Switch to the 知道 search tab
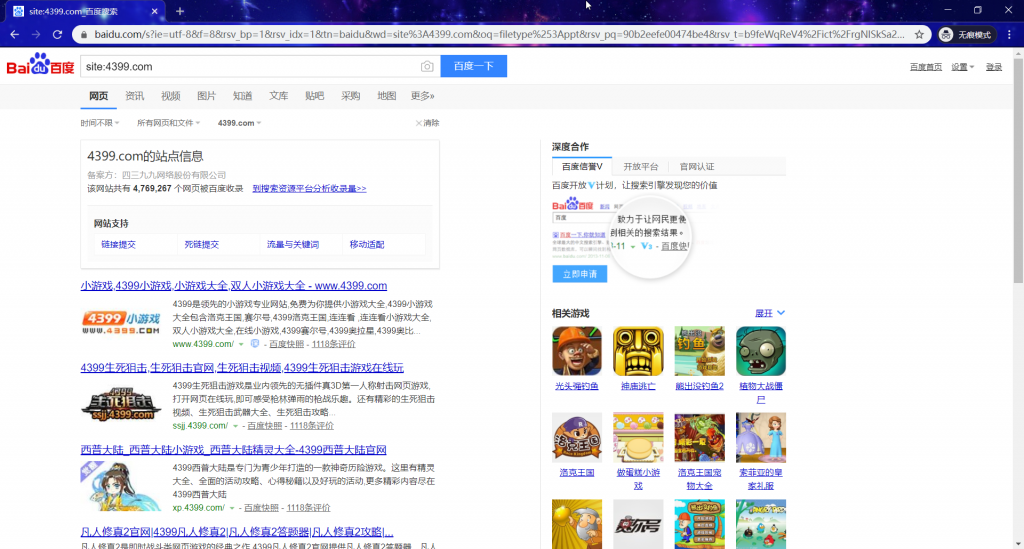This screenshot has width=1024, height=549. pos(242,96)
